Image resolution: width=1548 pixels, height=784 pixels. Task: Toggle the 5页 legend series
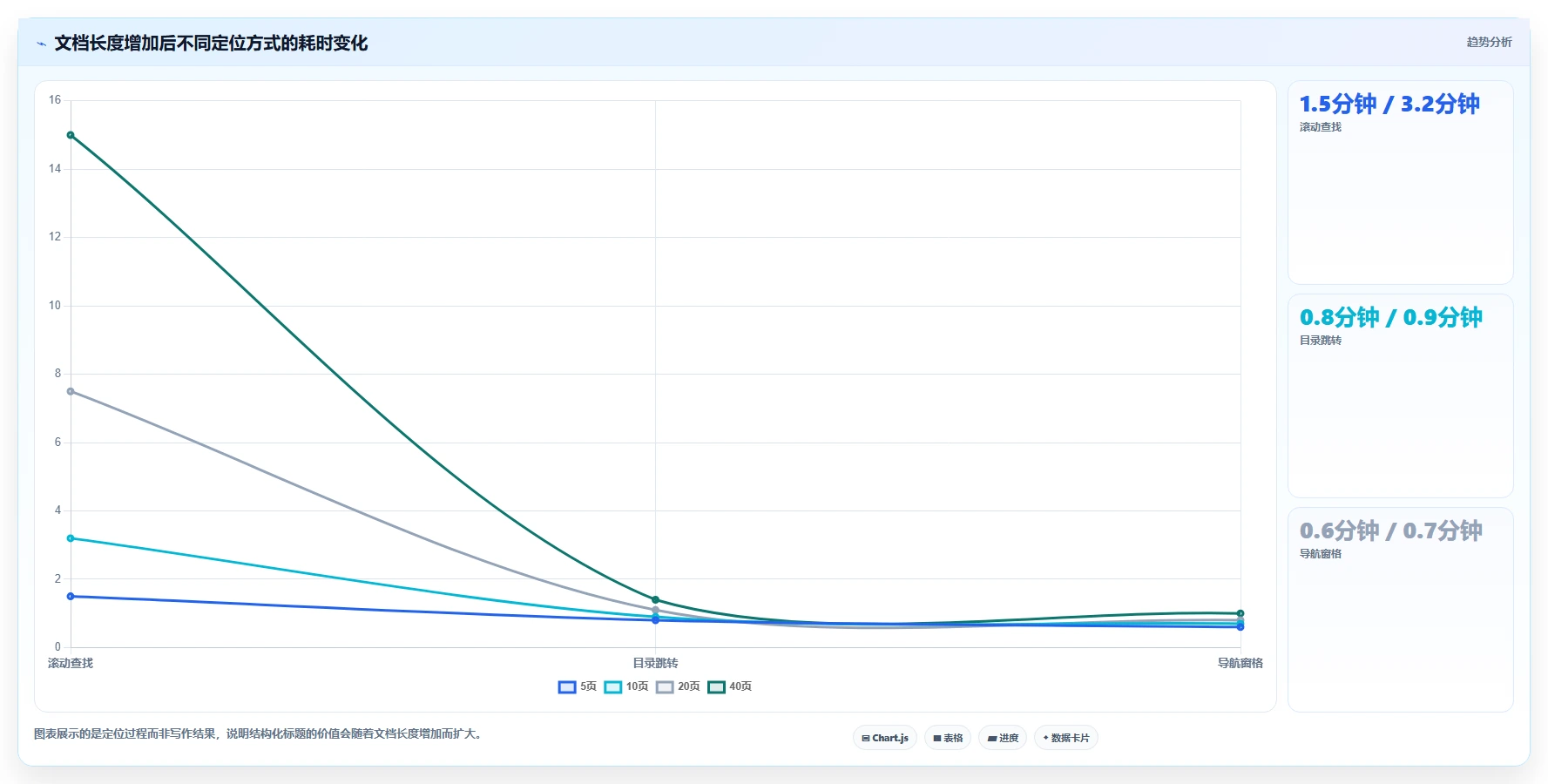coord(578,686)
